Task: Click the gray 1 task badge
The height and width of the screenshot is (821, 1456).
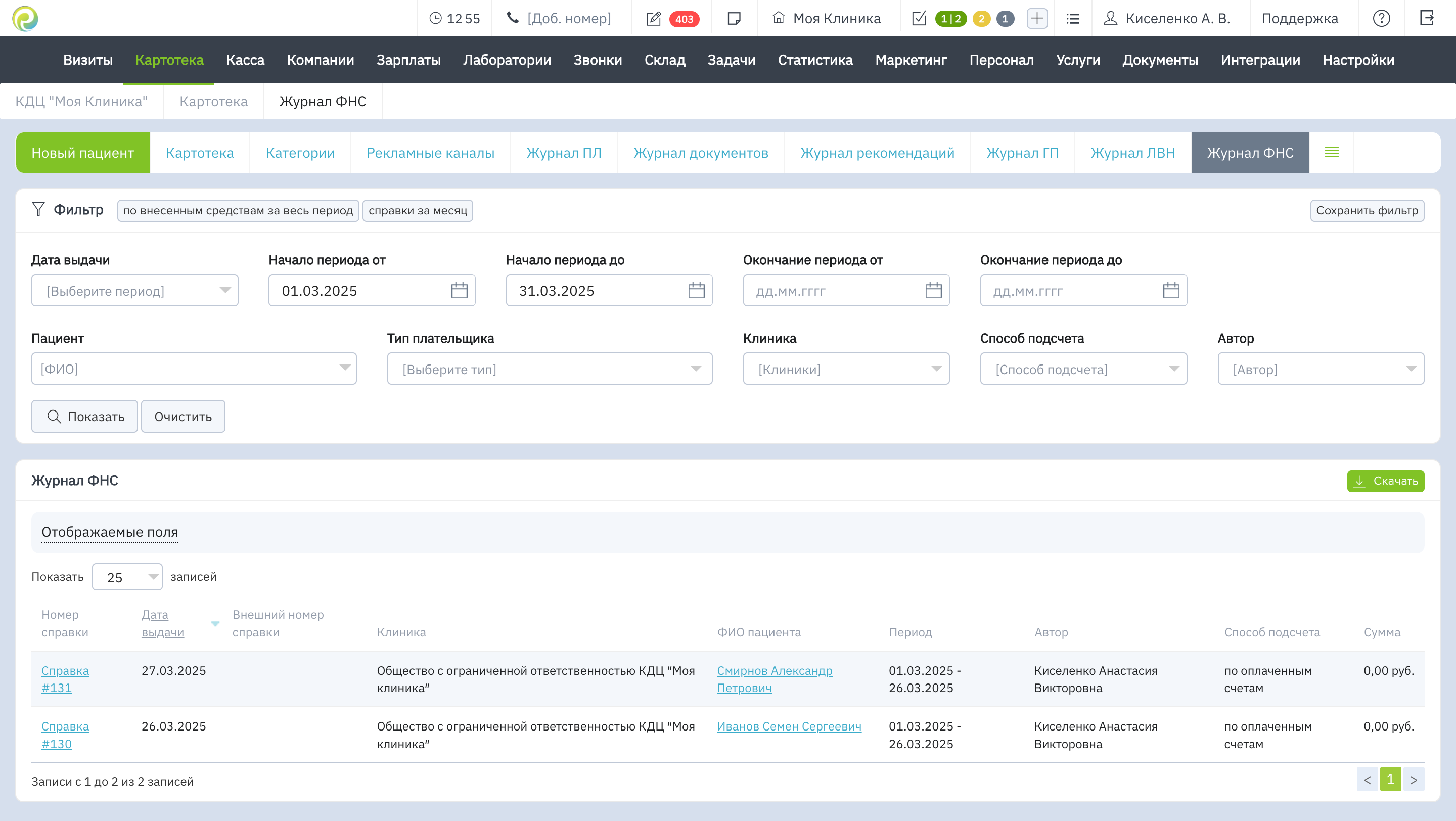Action: click(x=1005, y=19)
